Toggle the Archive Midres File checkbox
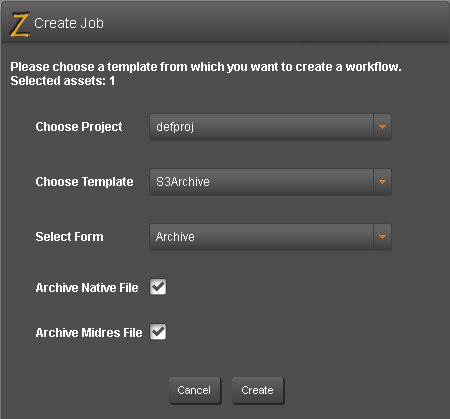450x419 pixels. (x=158, y=332)
